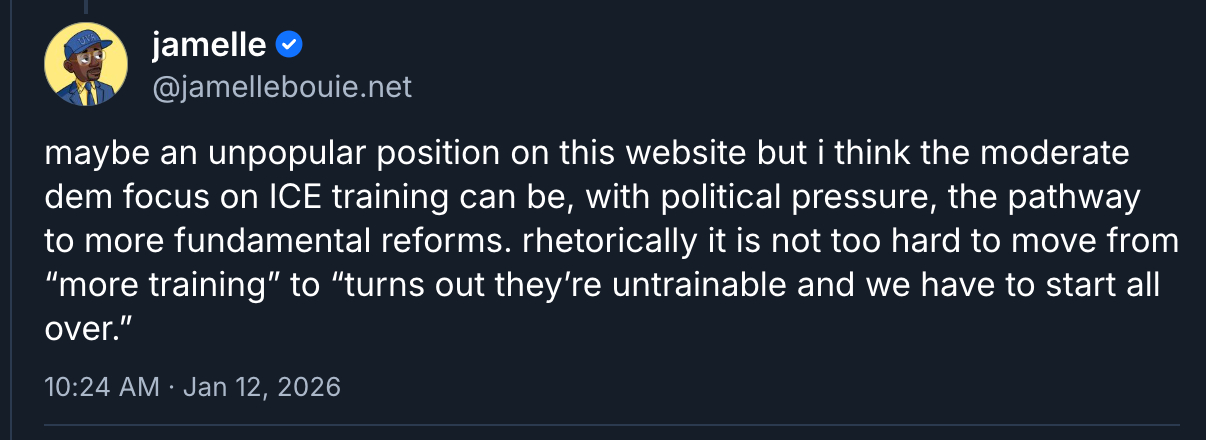
Task: Click the @jamellebouie.net handle
Action: coord(281,87)
